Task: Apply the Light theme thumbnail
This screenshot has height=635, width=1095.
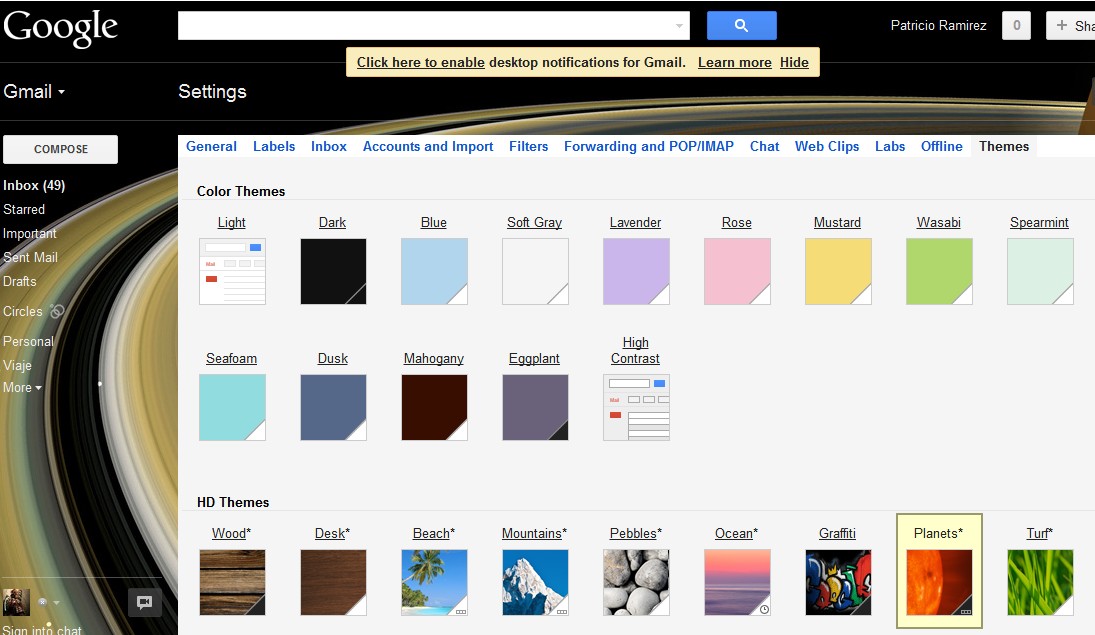Action: coord(233,272)
